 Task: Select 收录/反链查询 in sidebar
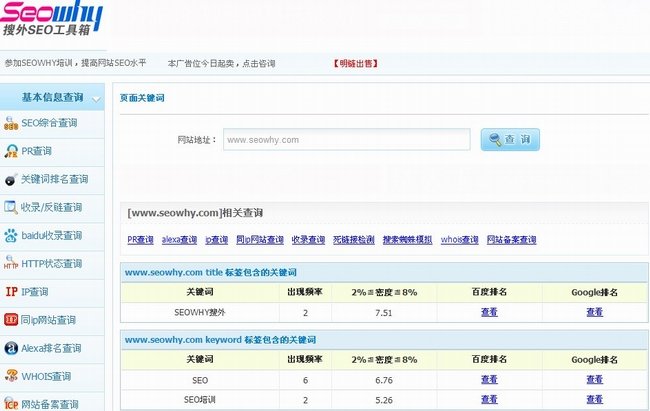(52, 207)
